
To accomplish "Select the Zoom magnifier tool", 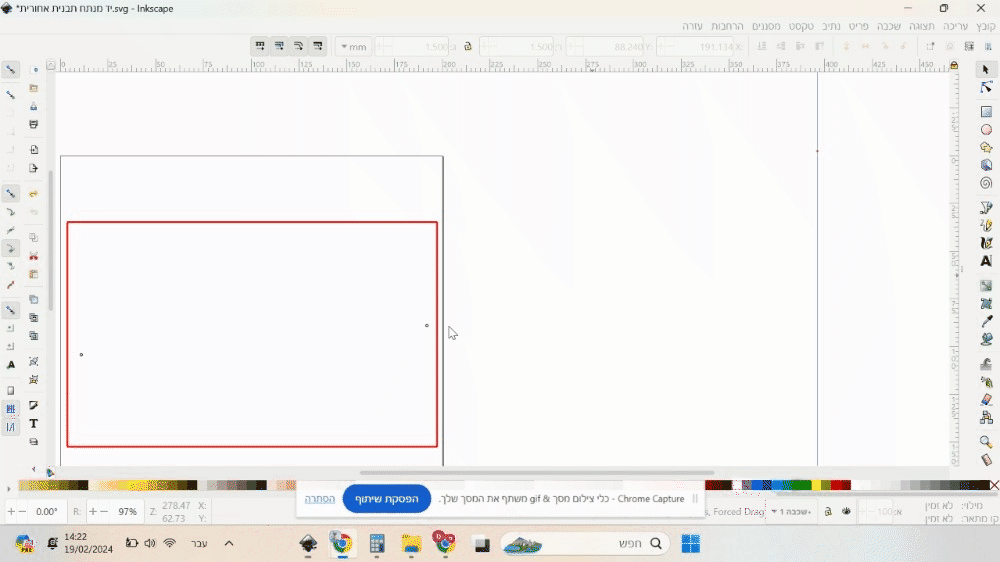I will tap(986, 441).
